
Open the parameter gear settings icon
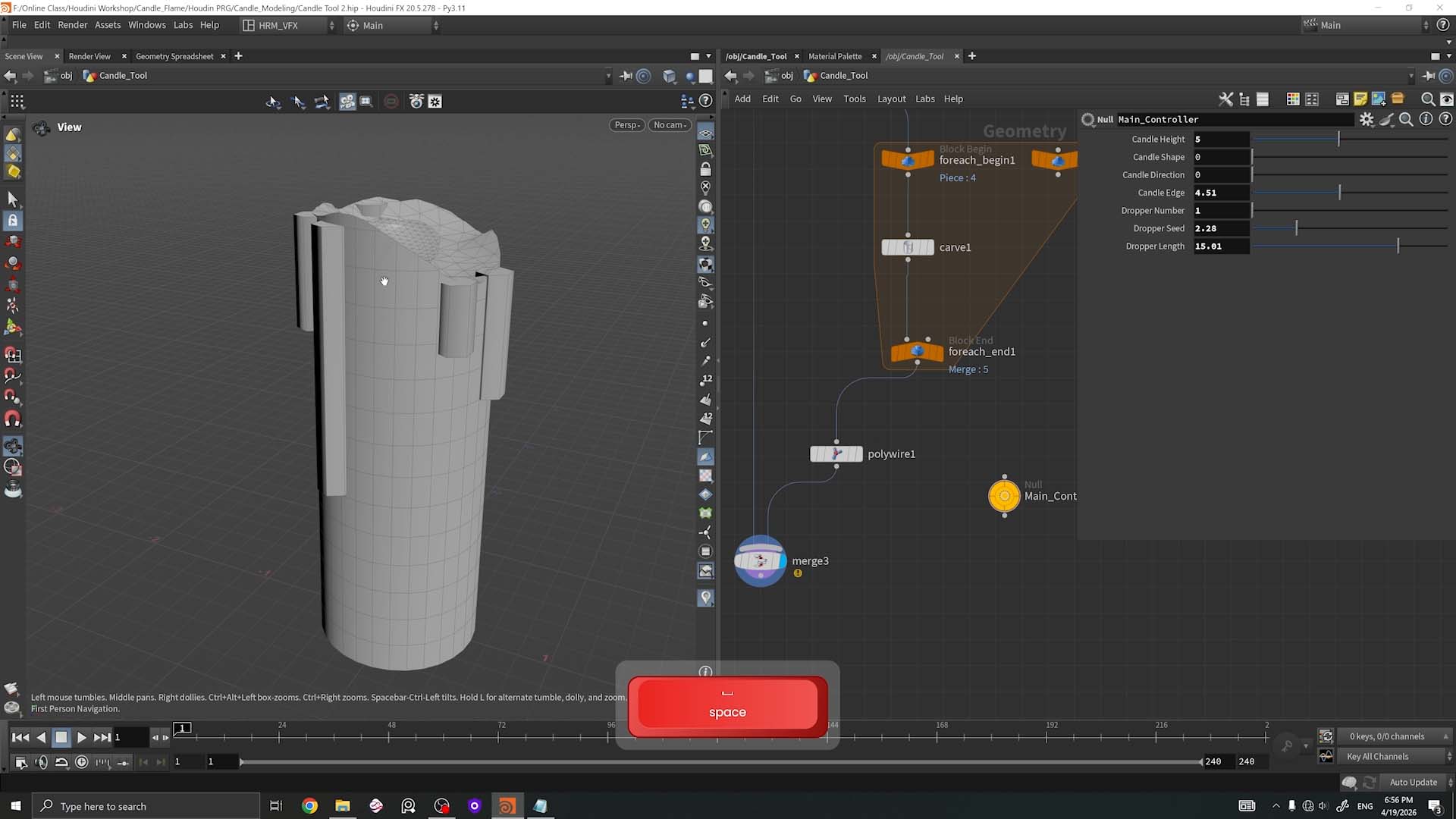click(1367, 119)
